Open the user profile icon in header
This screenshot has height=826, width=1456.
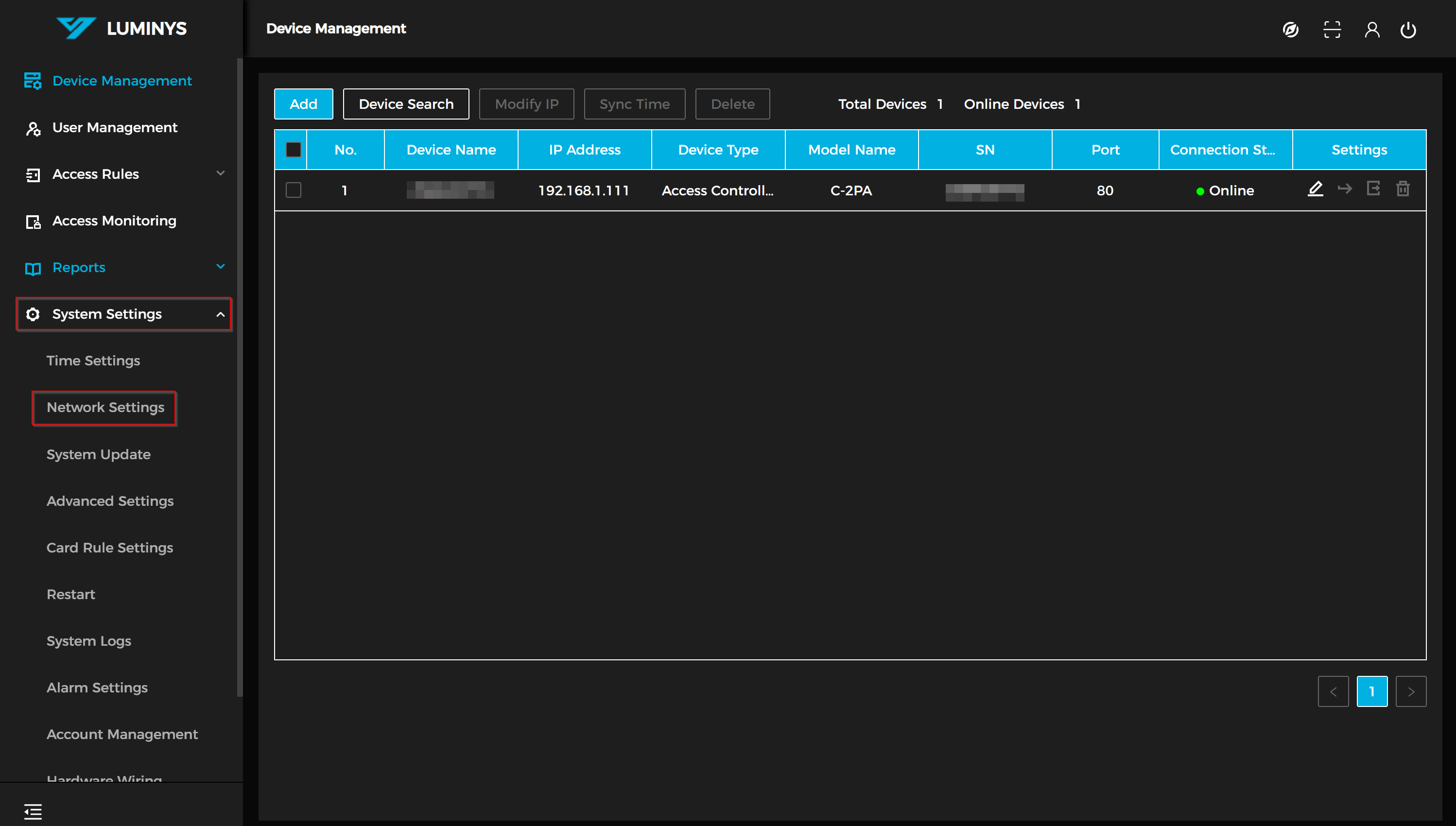click(1371, 30)
